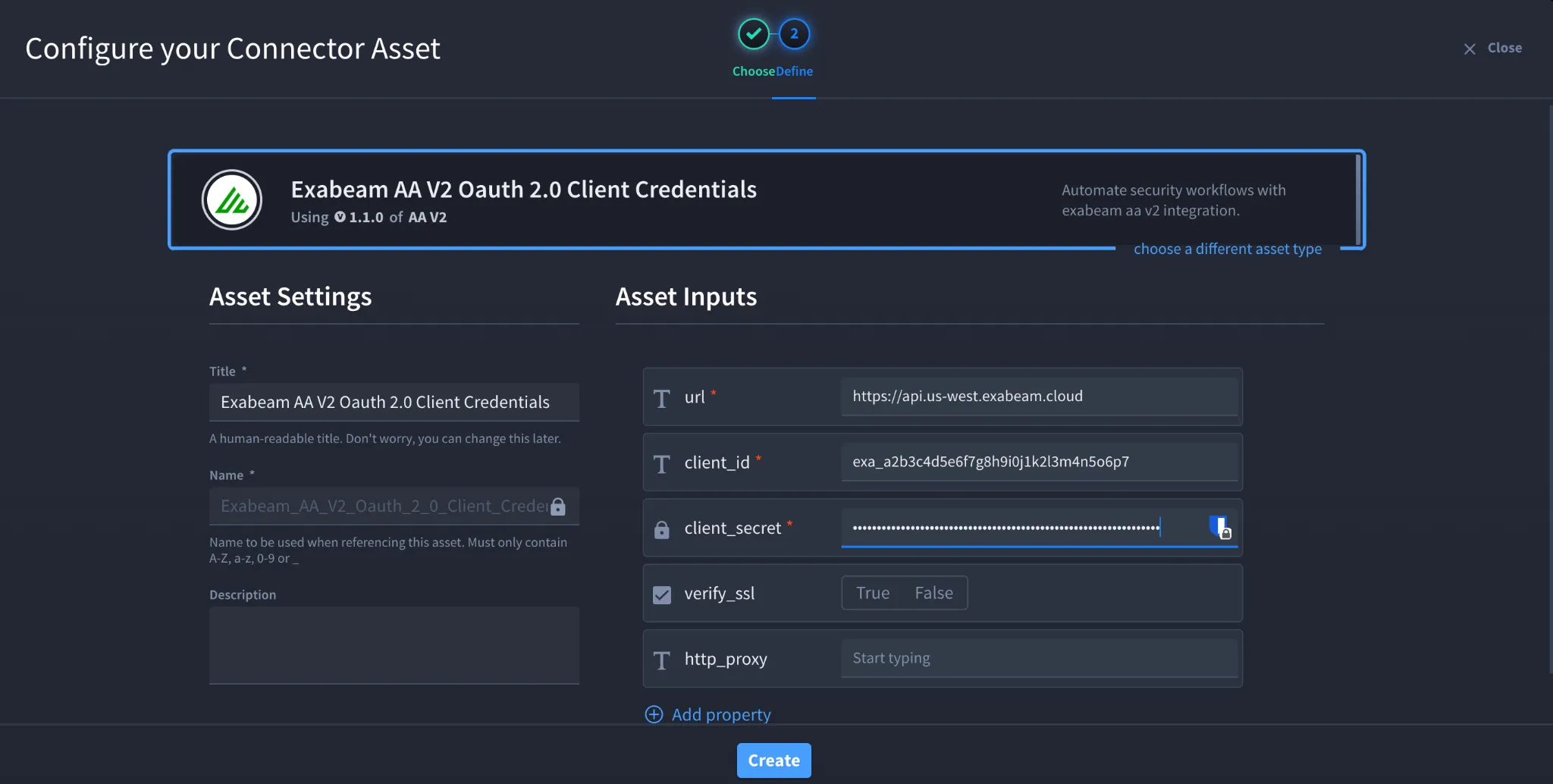
Task: Set verify_ssl to True
Action: coord(873,593)
